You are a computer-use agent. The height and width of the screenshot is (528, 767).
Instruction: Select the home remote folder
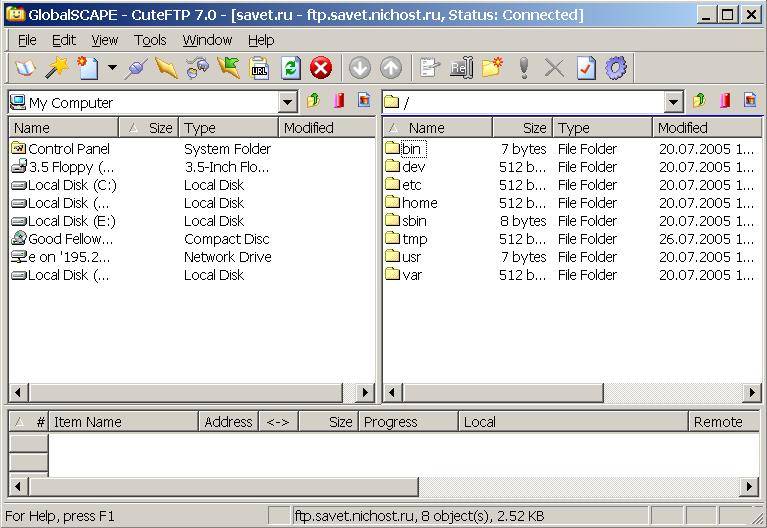click(x=411, y=203)
